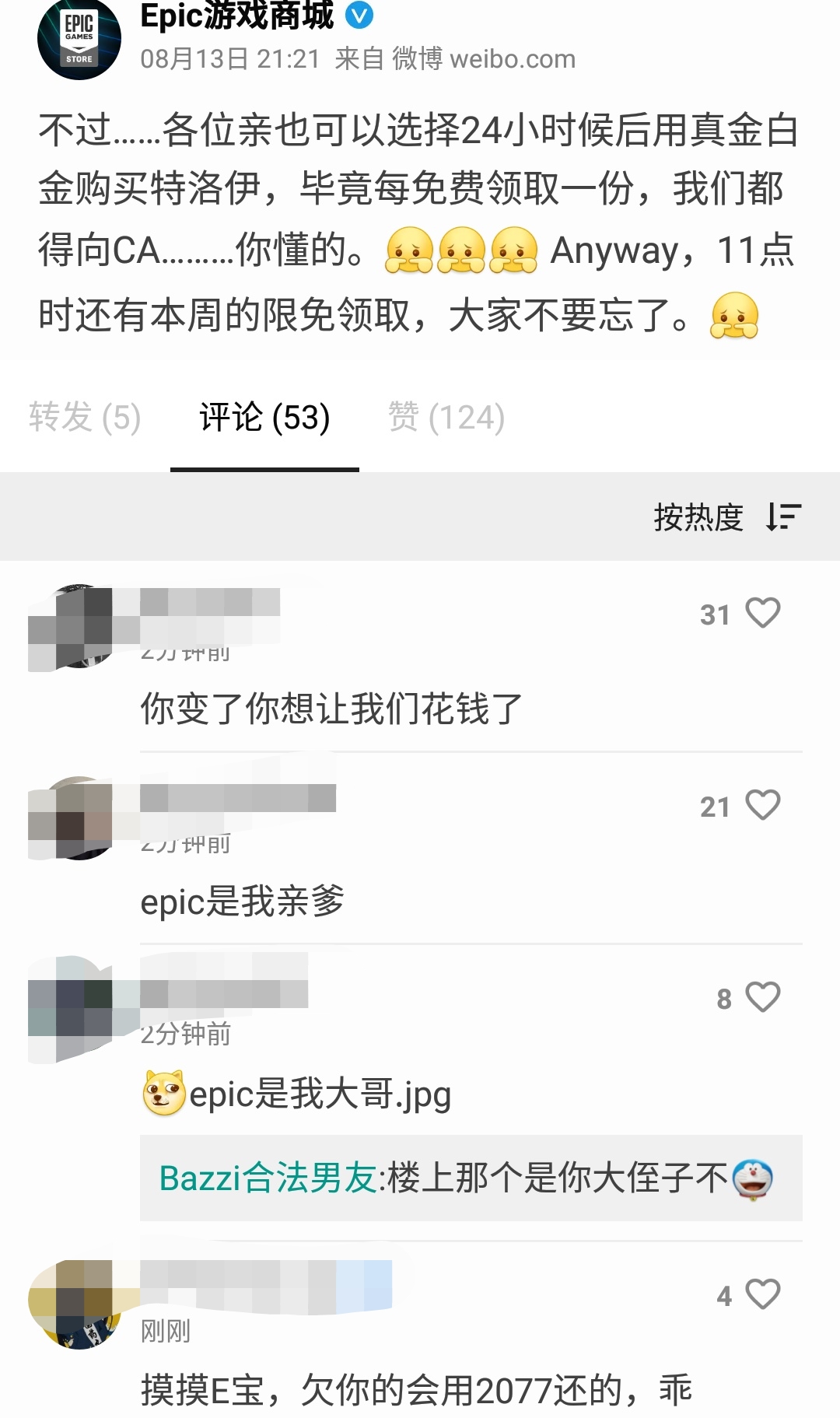Expand the reply '楼上那个是你大侄子不'
Screen dimensions: 840x1418
(x=471, y=1178)
